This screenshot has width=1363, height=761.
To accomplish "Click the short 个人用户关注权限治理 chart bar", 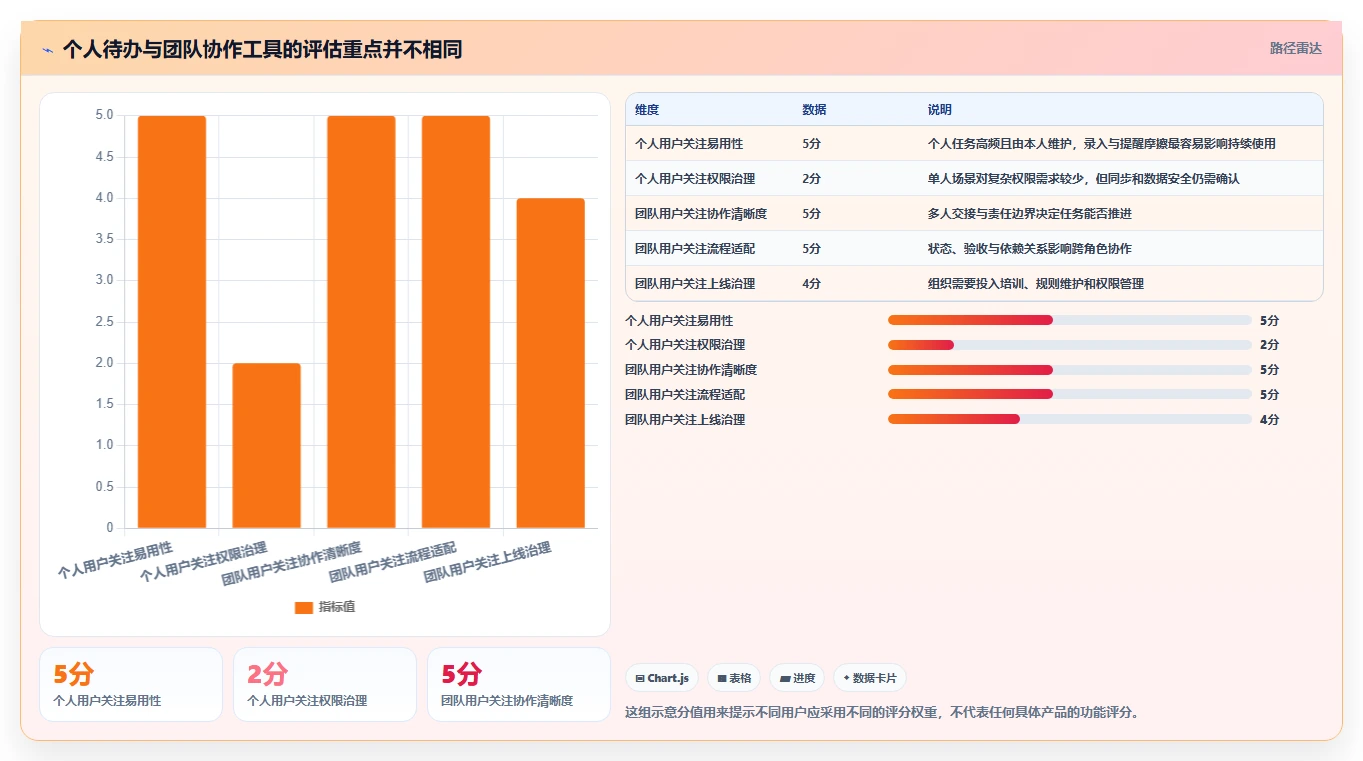I will 266,445.
